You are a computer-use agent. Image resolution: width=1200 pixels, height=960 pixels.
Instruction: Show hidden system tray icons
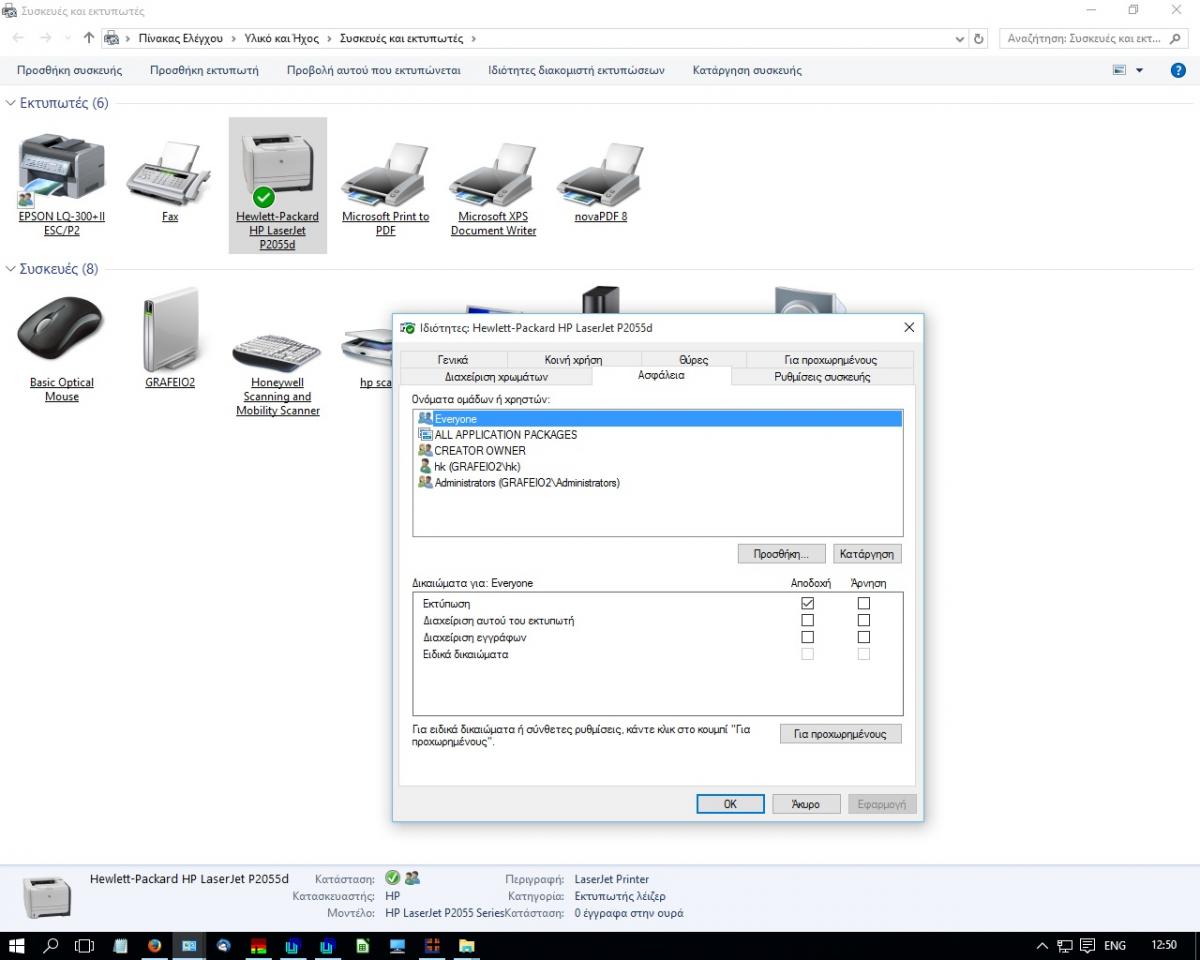[x=1042, y=945]
